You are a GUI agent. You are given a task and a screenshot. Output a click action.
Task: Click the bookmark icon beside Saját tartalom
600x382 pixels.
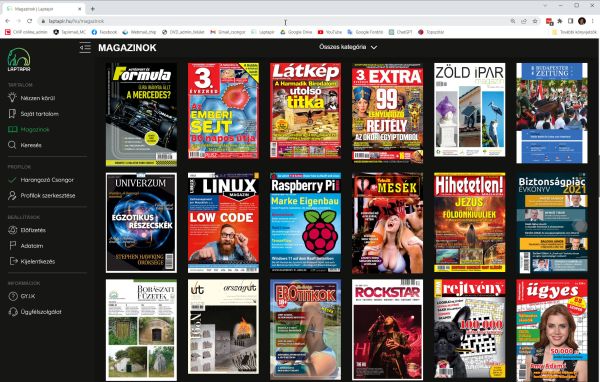[12, 114]
